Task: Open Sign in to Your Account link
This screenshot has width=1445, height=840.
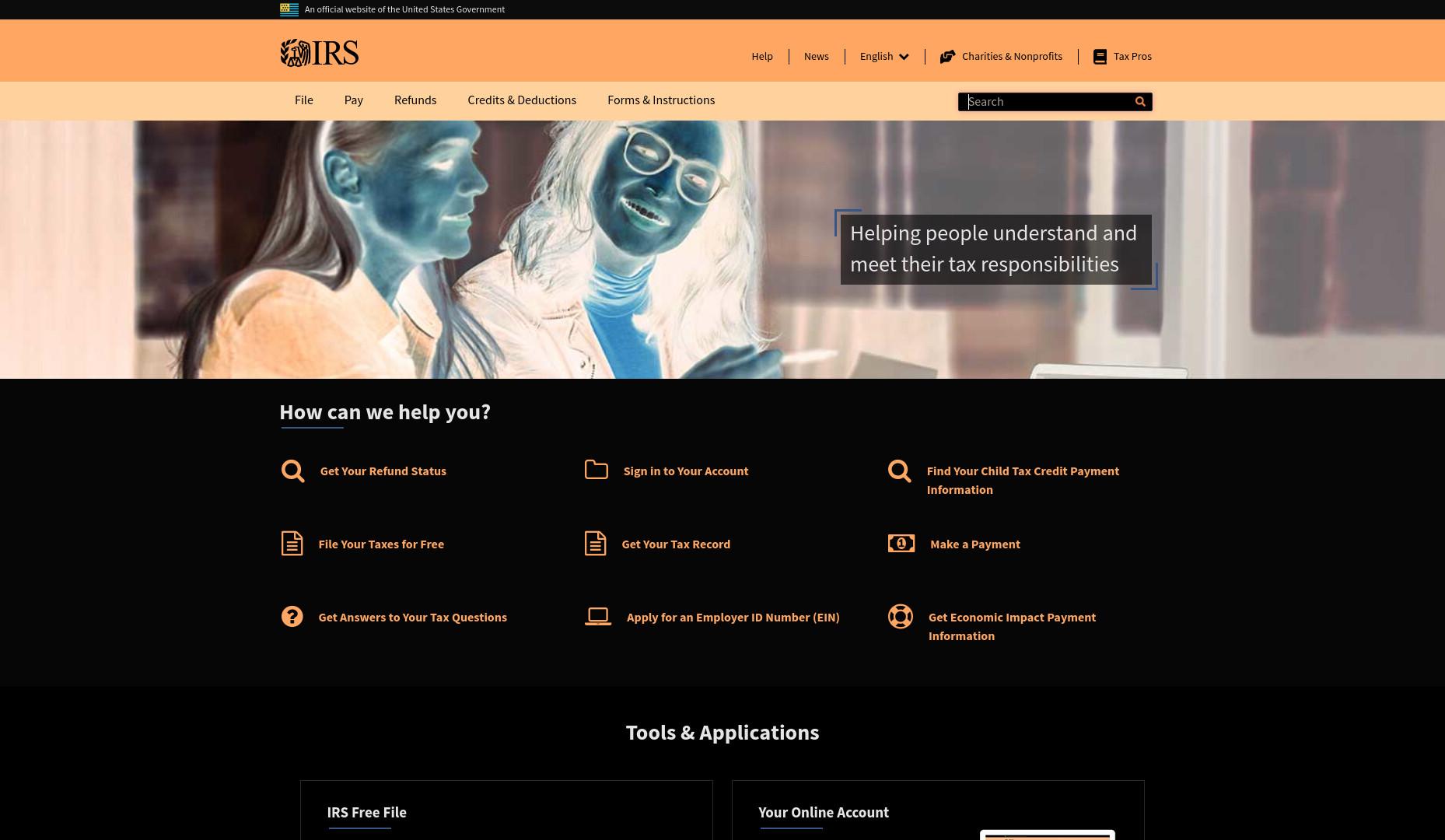Action: [x=686, y=471]
